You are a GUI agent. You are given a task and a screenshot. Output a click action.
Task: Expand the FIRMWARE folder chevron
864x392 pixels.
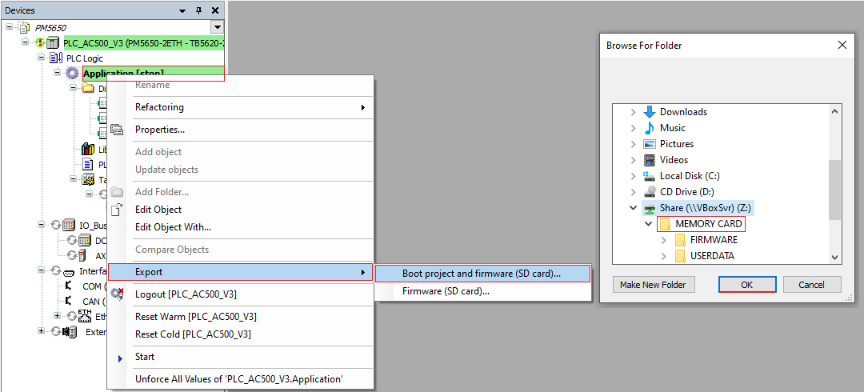point(663,240)
